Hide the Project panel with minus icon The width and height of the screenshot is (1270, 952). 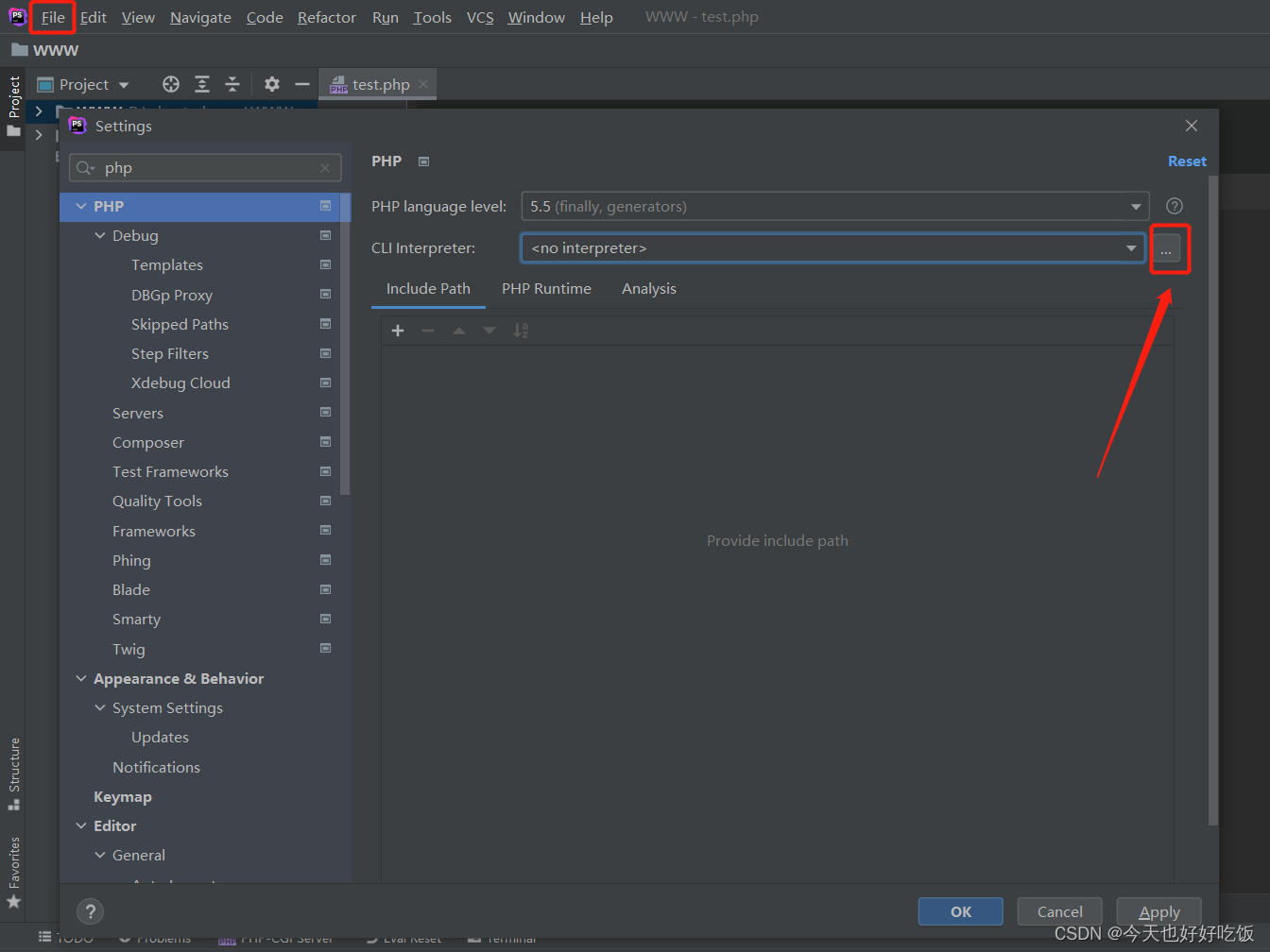pyautogui.click(x=302, y=84)
